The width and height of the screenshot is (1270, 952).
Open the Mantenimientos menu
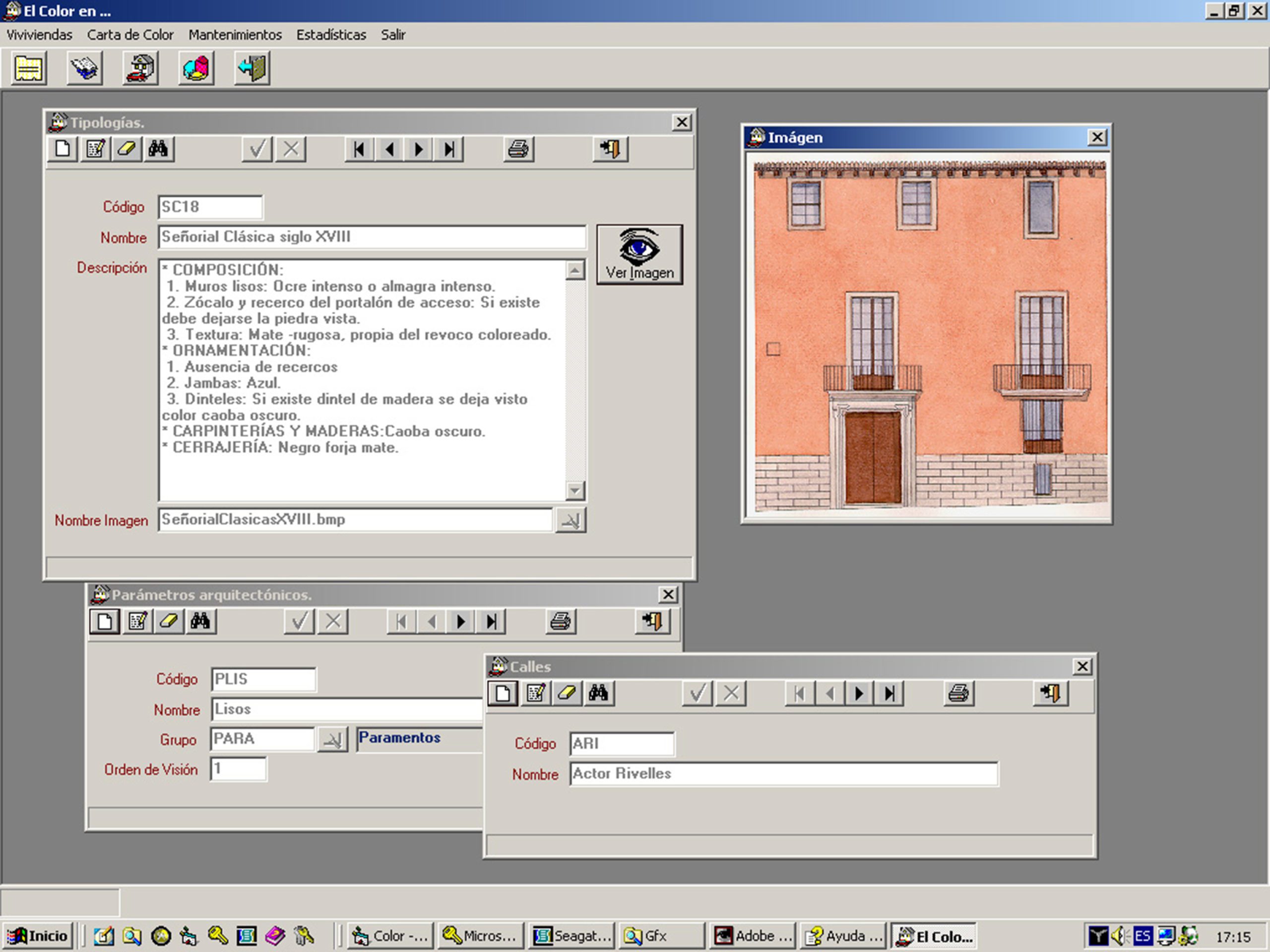[235, 35]
